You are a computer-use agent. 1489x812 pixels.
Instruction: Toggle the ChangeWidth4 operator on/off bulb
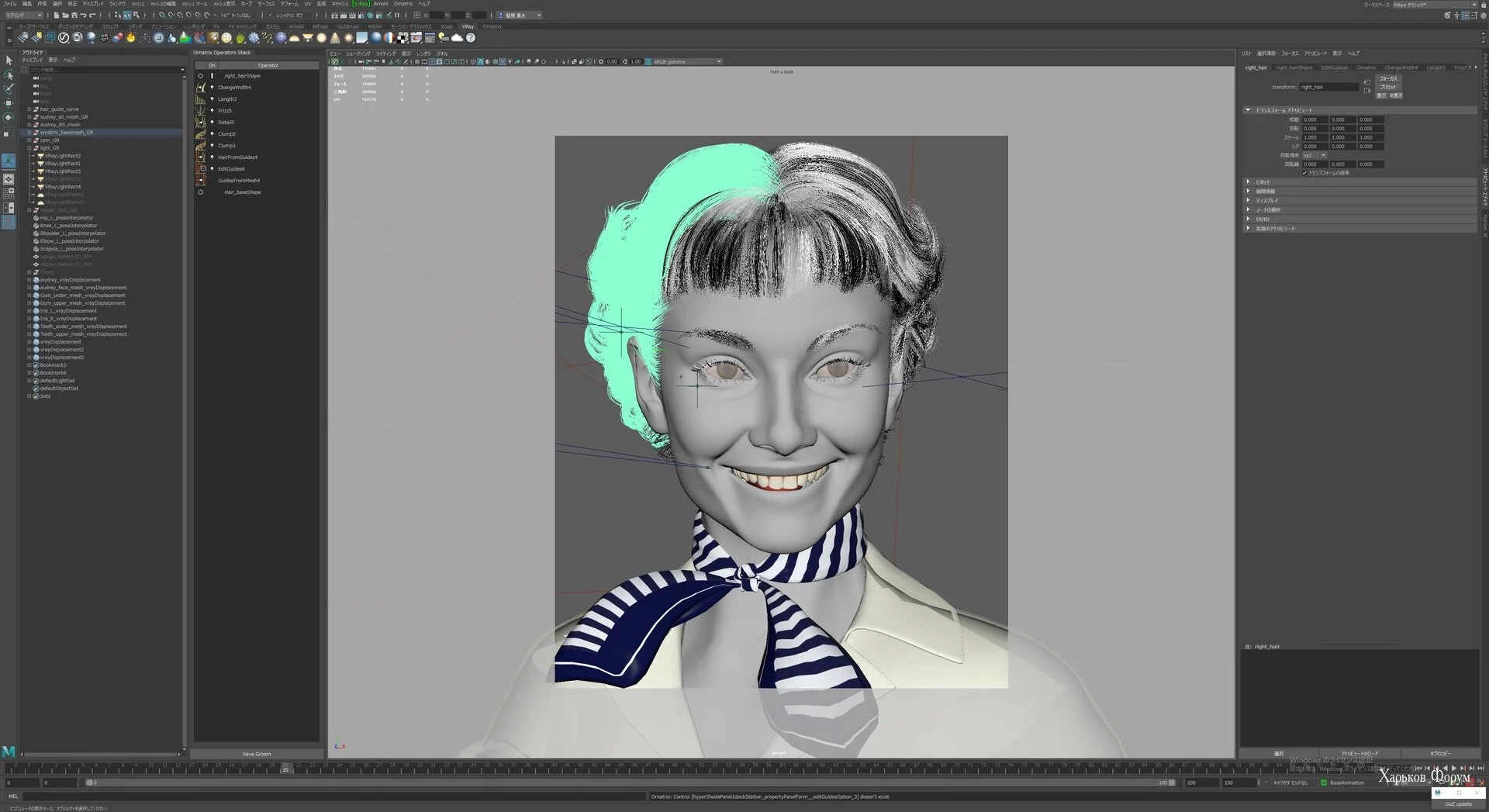click(212, 88)
